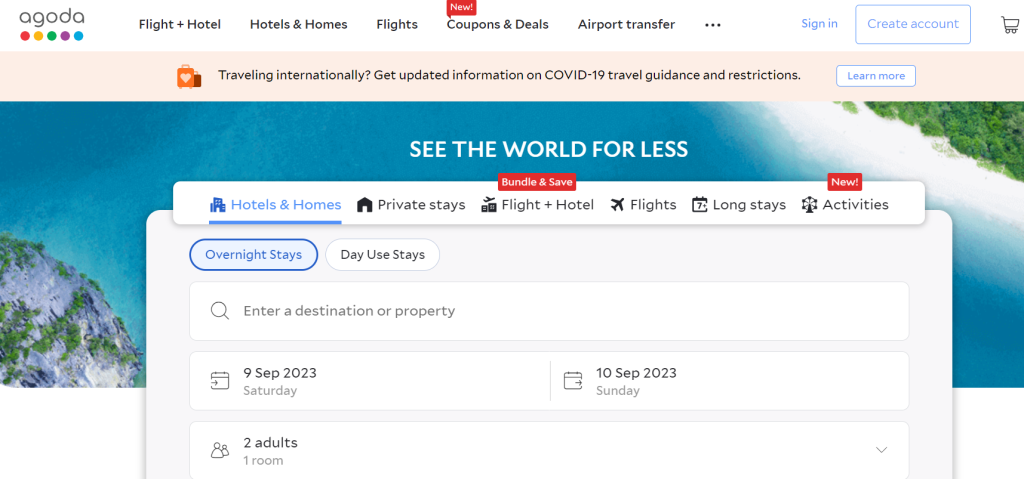Screen dimensions: 1024x479
Task: Open the 10 Sep 2023 check-out date picker
Action: pos(636,380)
